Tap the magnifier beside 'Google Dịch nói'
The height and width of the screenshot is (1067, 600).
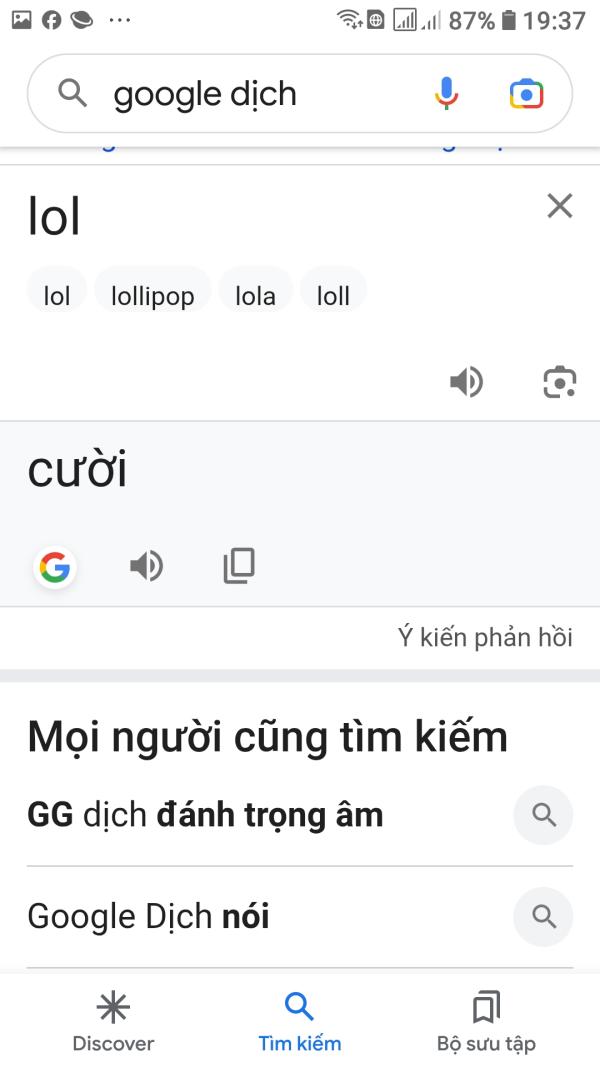tap(544, 917)
